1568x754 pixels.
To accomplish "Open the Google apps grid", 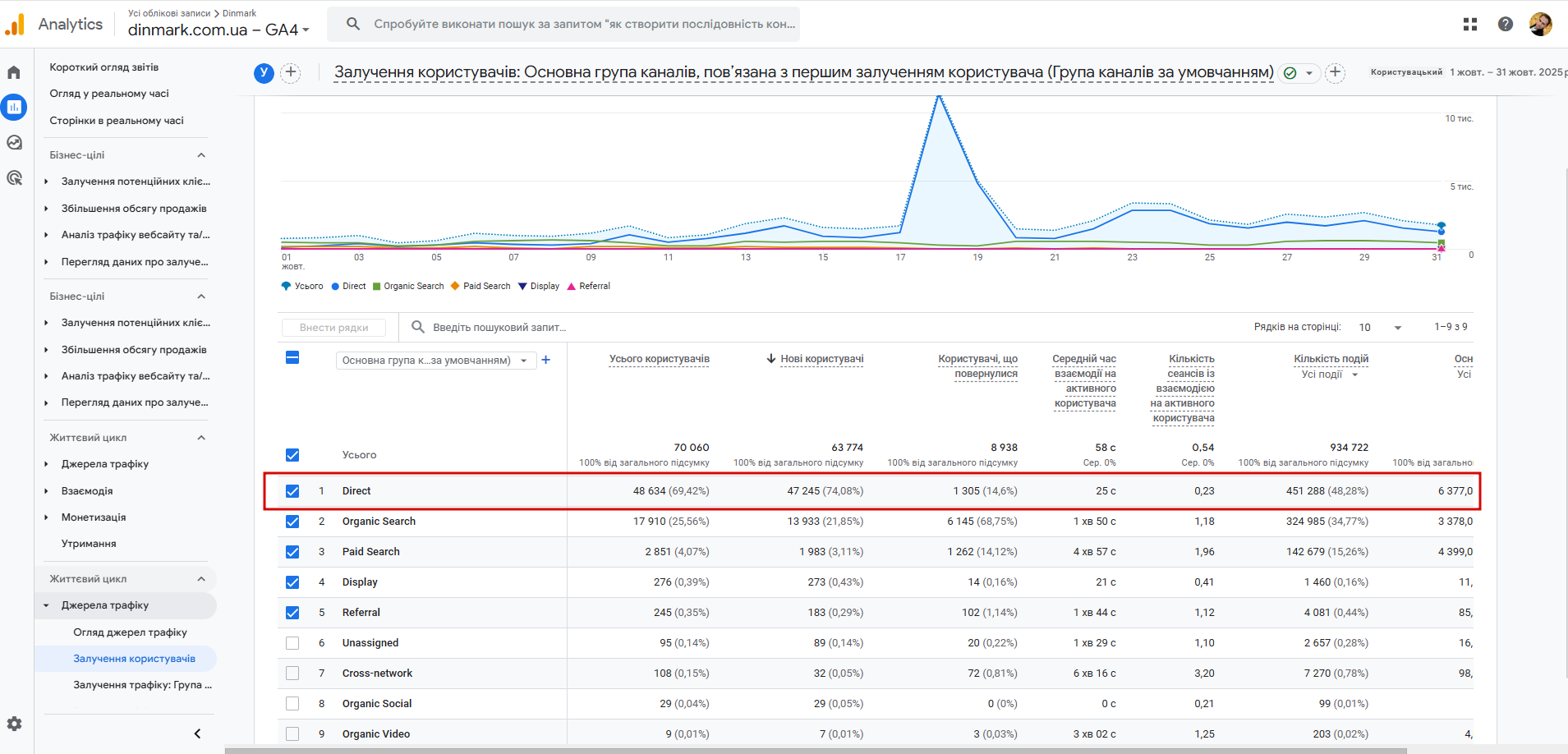I will pyautogui.click(x=1470, y=25).
